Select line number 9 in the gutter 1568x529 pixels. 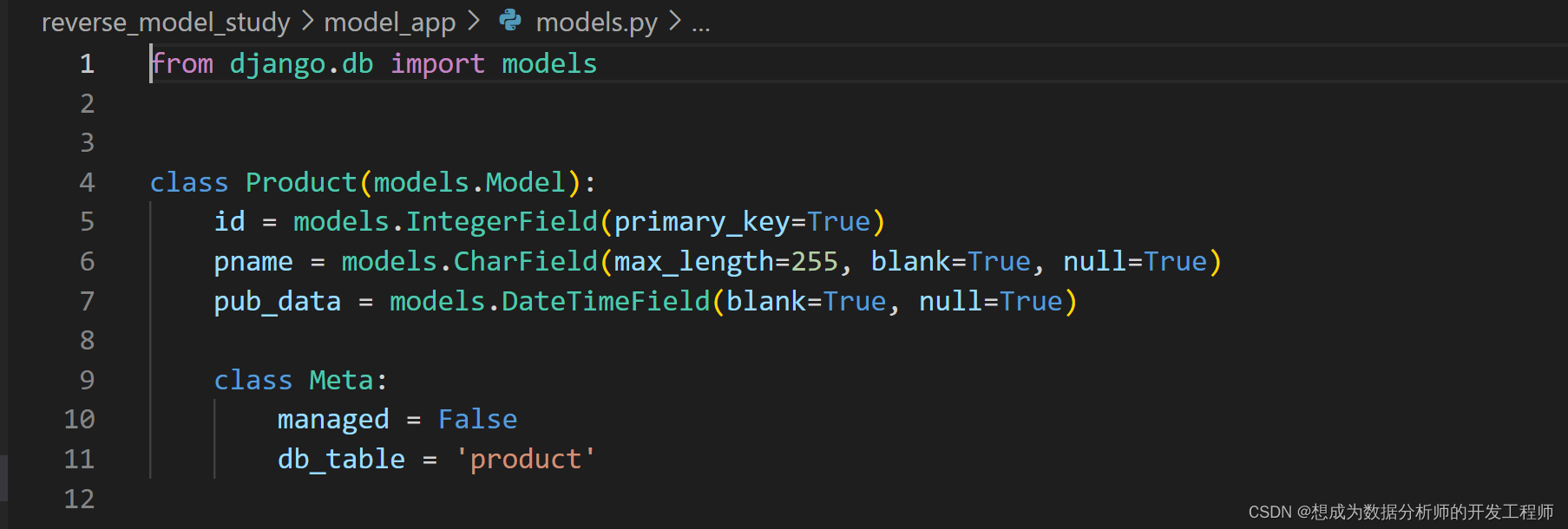(x=87, y=380)
